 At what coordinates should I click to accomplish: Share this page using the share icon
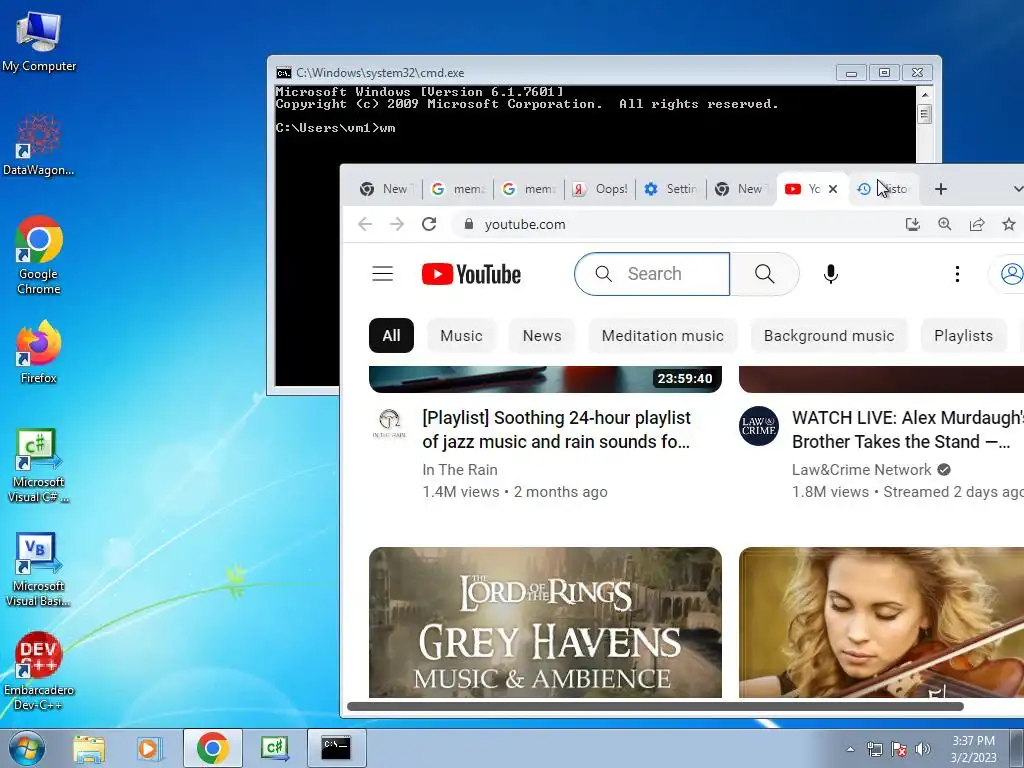pos(977,224)
